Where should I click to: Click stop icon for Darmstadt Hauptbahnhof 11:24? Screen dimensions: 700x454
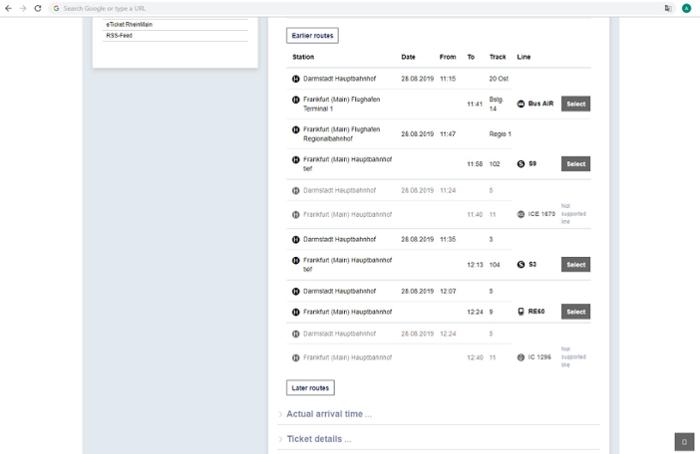296,191
